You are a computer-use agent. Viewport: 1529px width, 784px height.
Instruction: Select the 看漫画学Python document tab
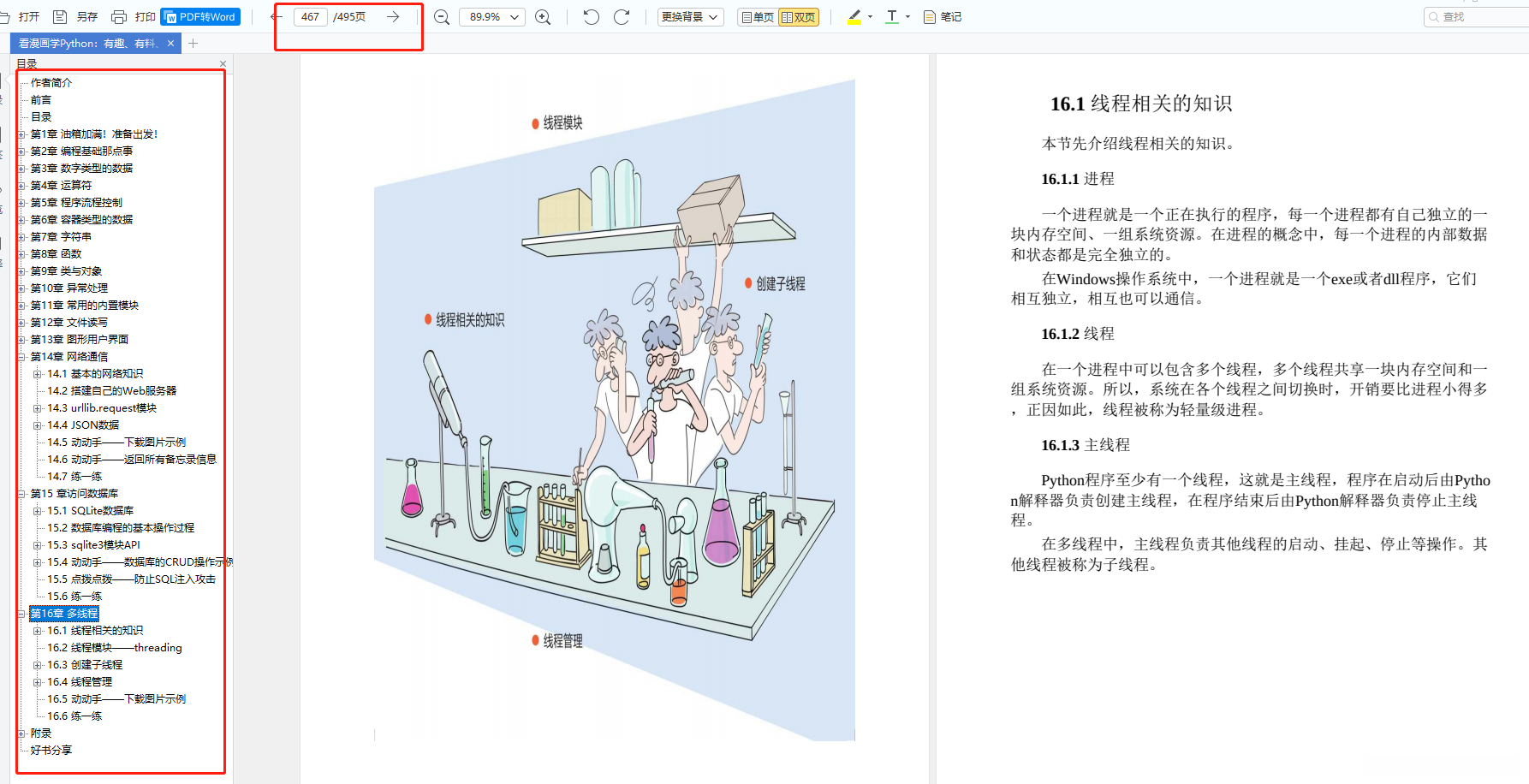[x=87, y=44]
